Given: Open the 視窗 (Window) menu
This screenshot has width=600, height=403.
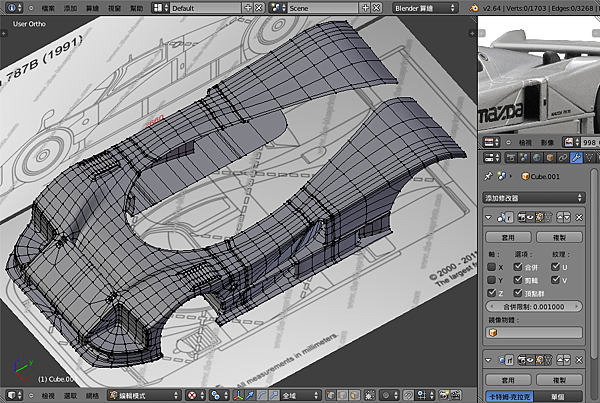Looking at the screenshot, I should tap(114, 8).
